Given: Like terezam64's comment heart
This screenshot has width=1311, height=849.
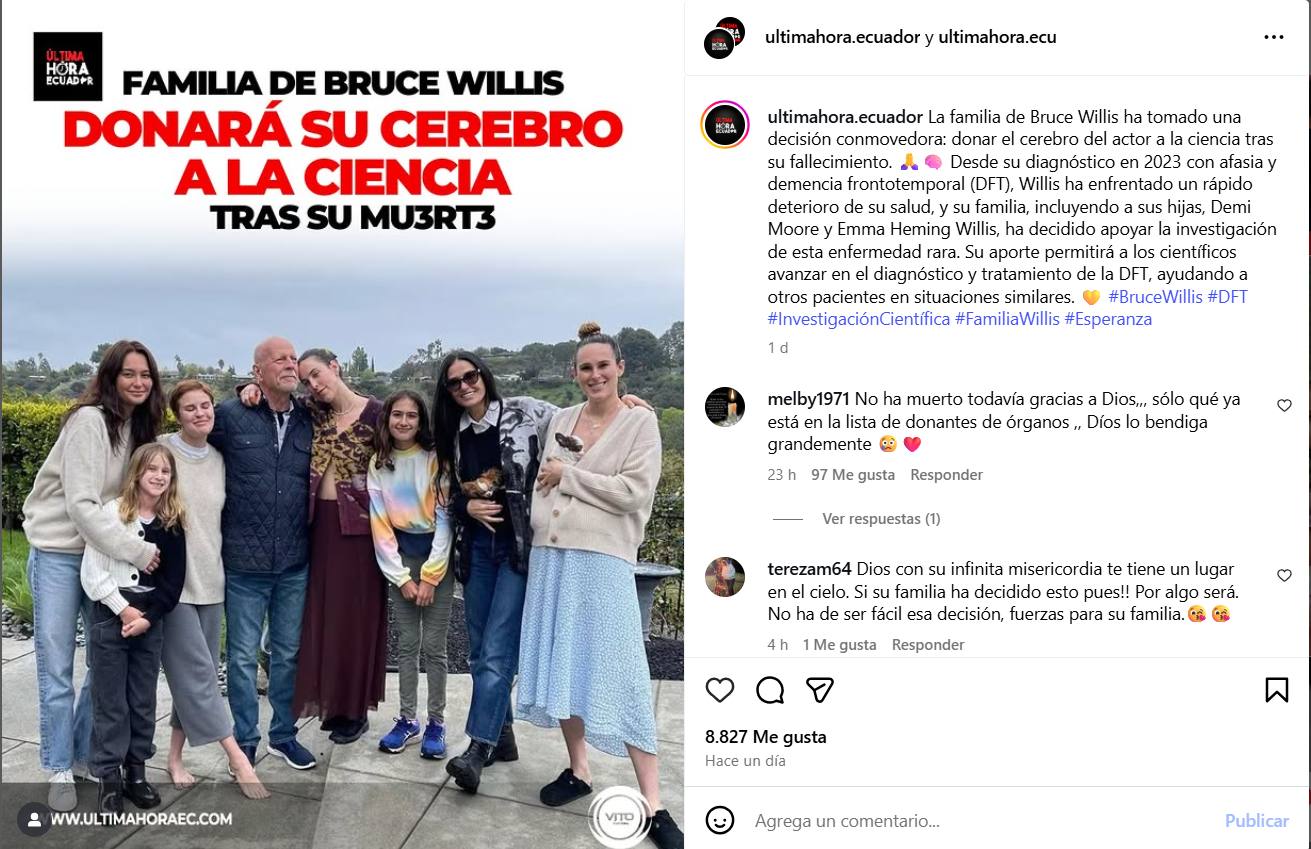Looking at the screenshot, I should pos(1284,576).
